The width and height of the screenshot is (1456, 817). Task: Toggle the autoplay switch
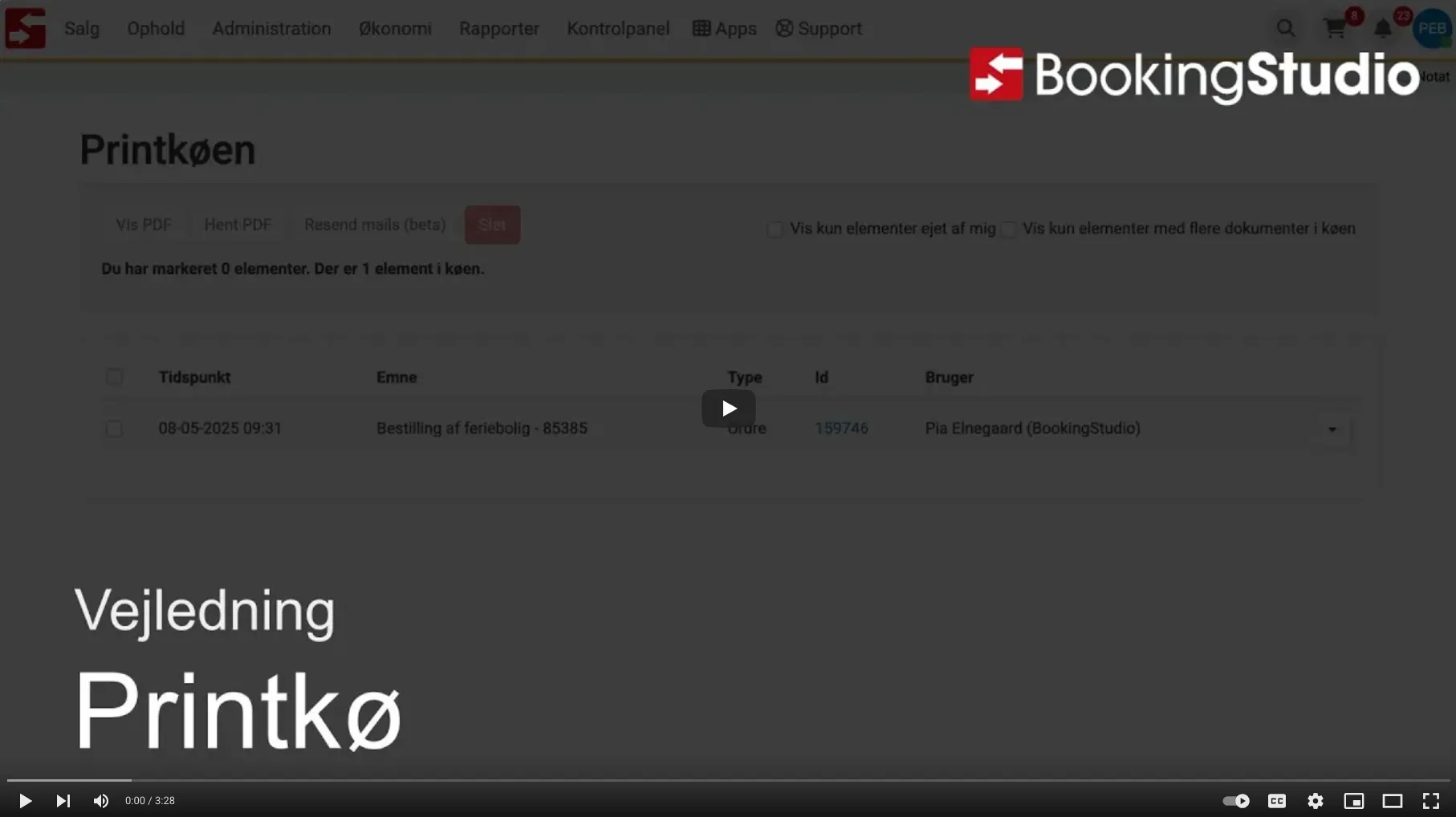pos(1235,801)
